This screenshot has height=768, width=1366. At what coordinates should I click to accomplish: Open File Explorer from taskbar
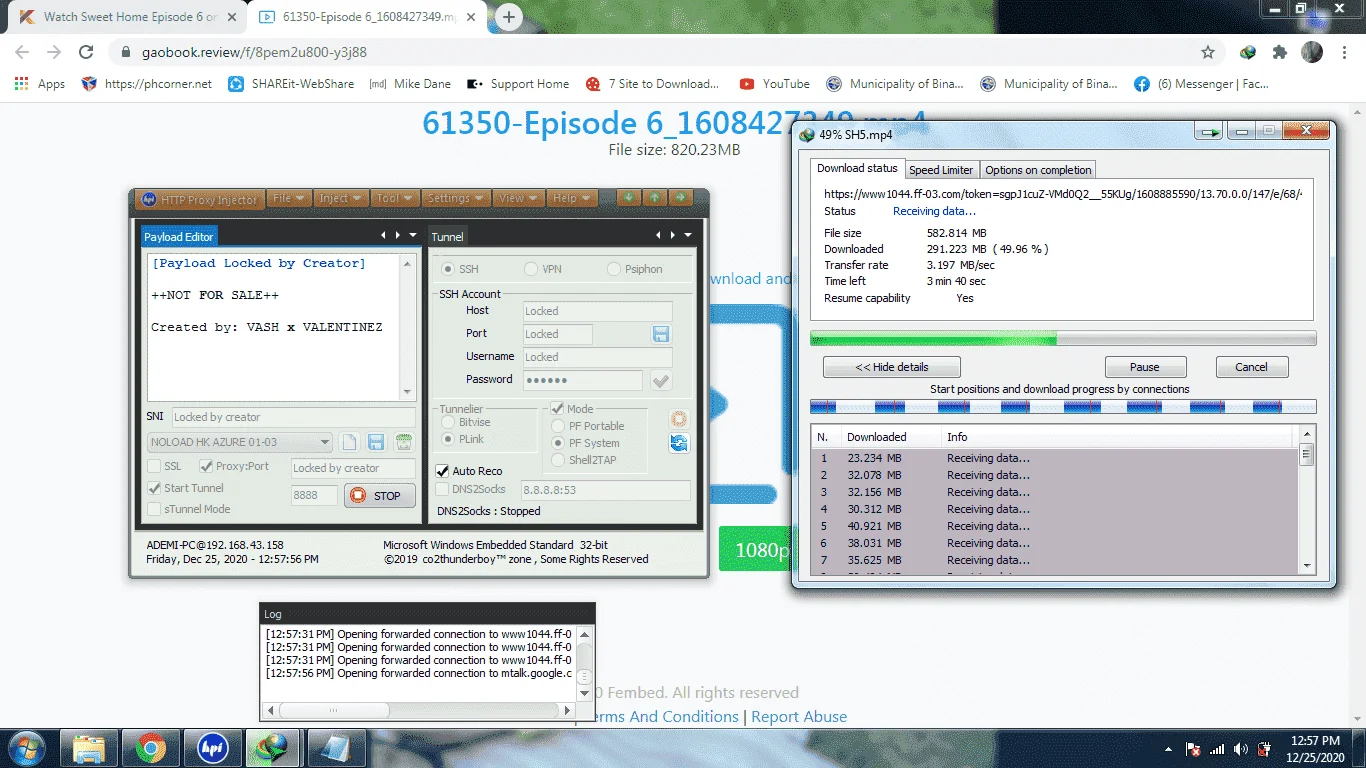click(90, 748)
